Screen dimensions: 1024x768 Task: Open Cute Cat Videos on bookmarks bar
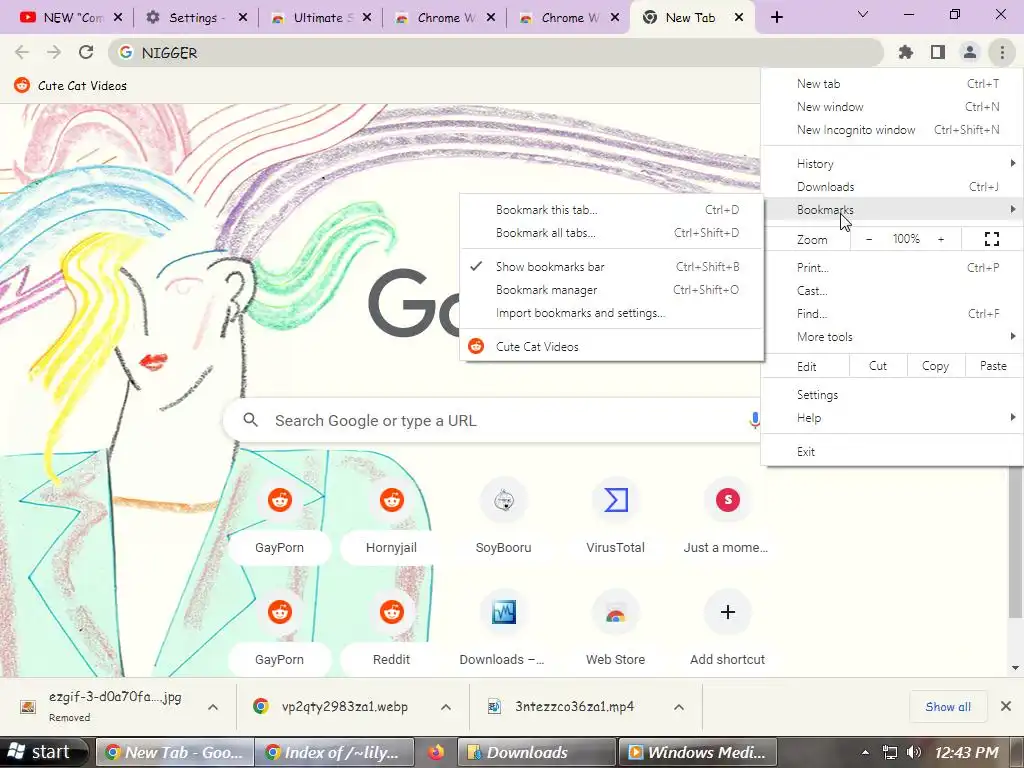71,86
